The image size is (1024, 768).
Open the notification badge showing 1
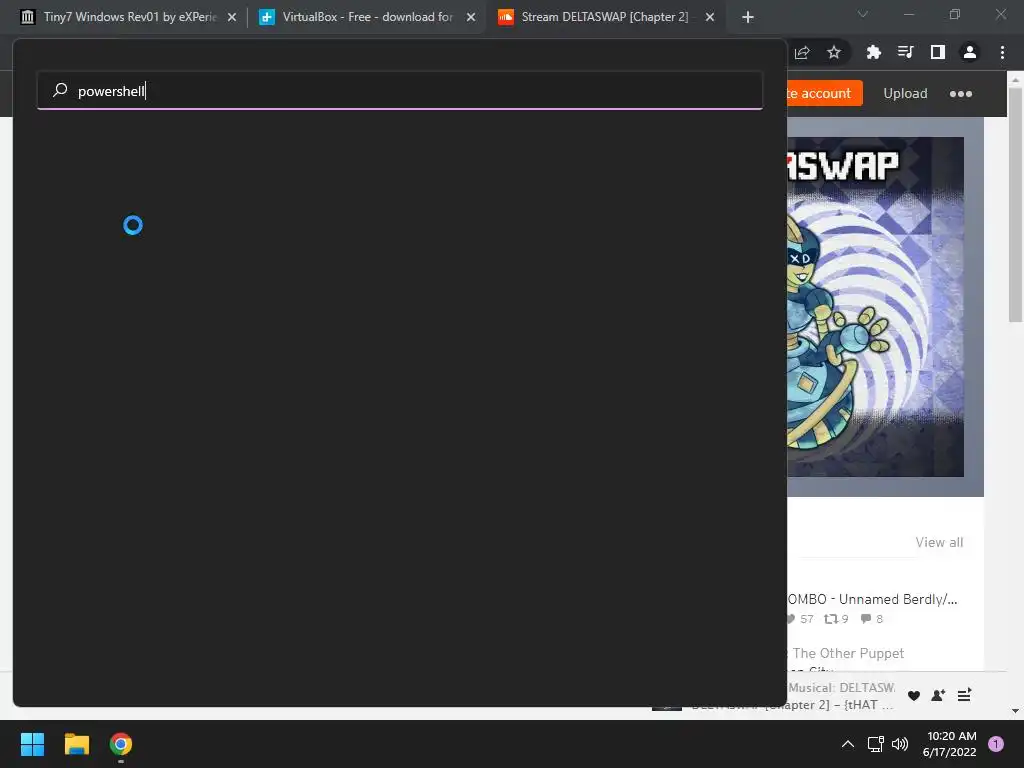(x=996, y=744)
